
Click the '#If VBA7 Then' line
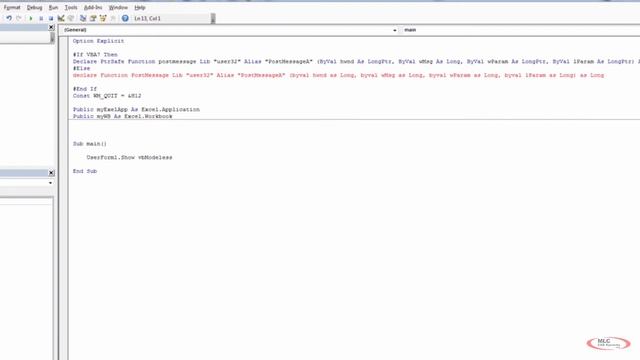click(x=95, y=55)
